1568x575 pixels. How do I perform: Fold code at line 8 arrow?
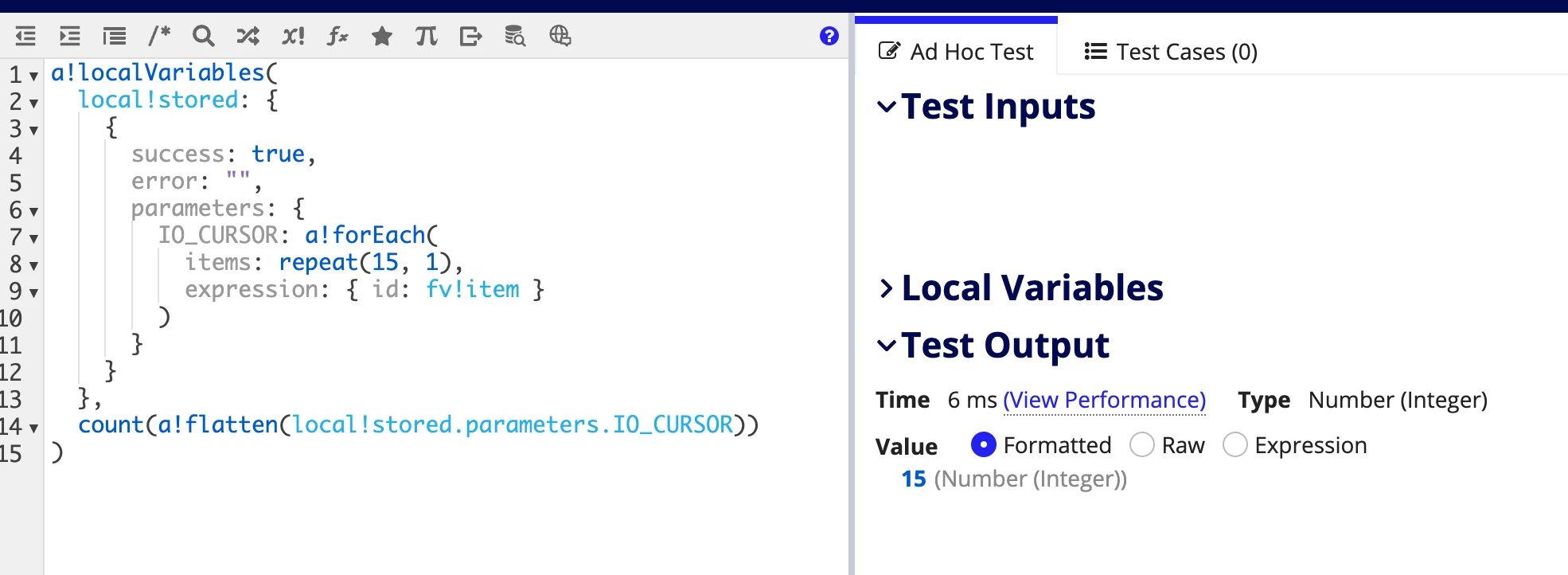pos(33,266)
